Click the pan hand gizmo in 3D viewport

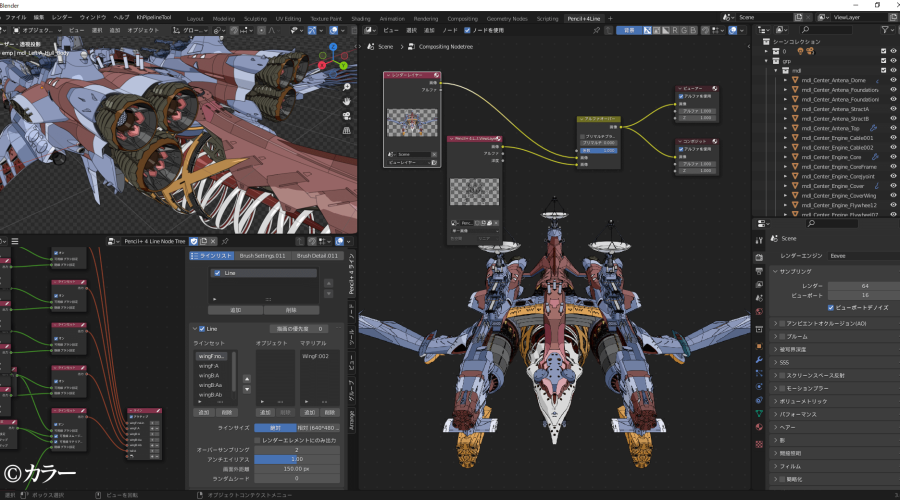coord(346,100)
